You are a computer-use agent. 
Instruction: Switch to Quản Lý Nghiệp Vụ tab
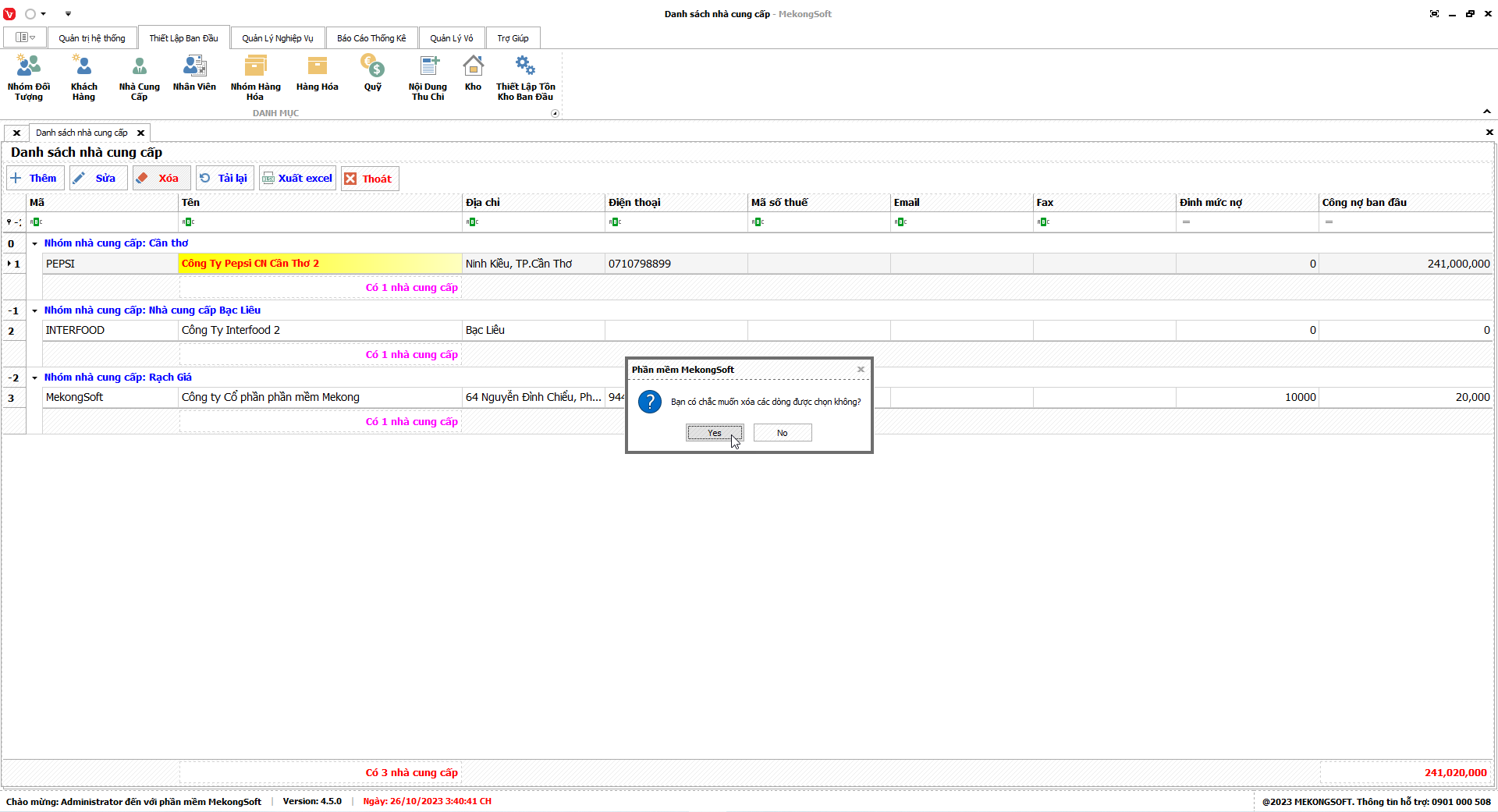point(277,38)
